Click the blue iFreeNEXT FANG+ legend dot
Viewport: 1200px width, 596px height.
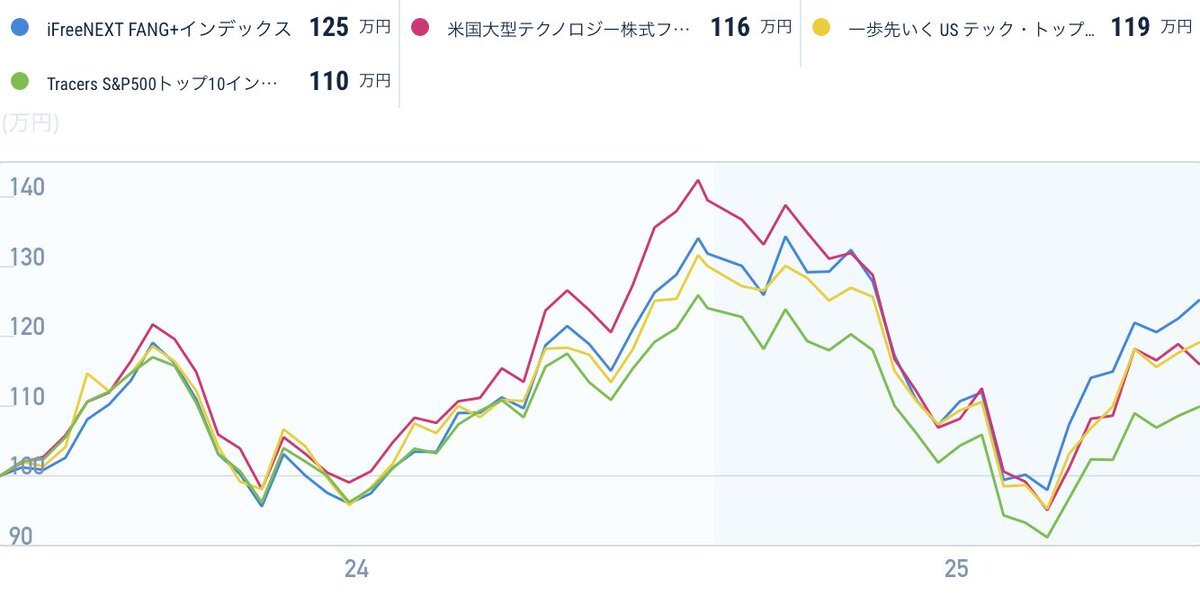pyautogui.click(x=19, y=27)
